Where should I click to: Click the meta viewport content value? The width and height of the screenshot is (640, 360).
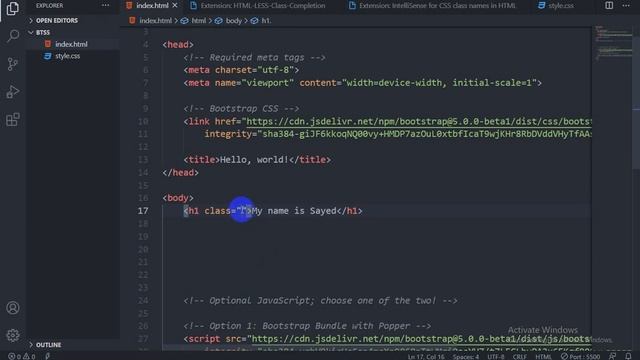point(439,83)
